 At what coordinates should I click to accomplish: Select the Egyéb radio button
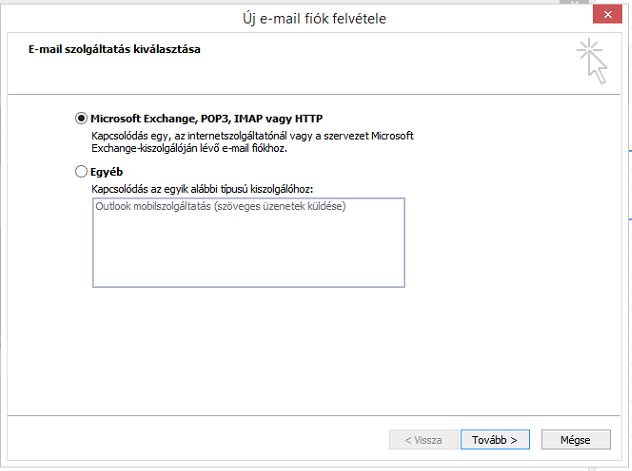pyautogui.click(x=81, y=172)
